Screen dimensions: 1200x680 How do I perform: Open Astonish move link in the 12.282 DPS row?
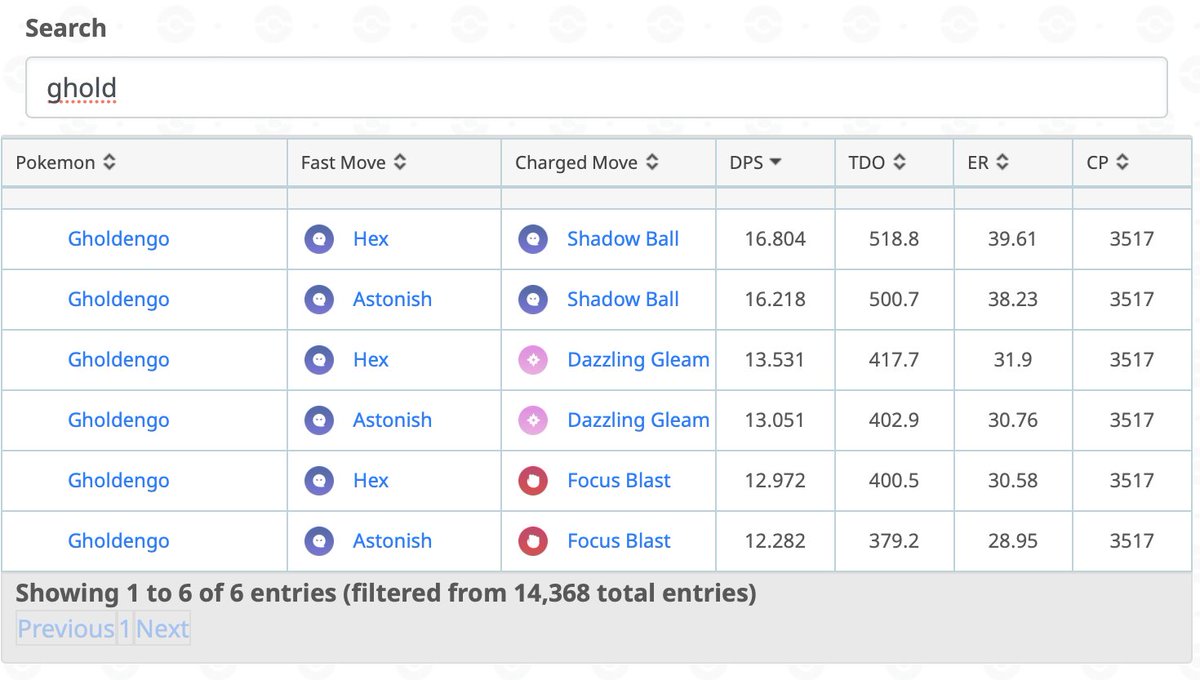(x=392, y=541)
